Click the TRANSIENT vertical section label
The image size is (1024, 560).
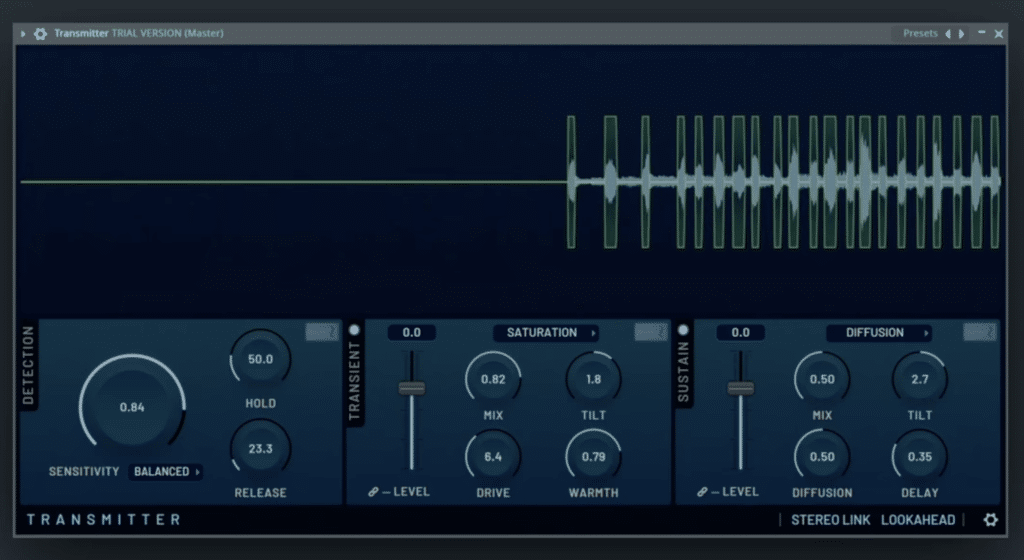[355, 381]
